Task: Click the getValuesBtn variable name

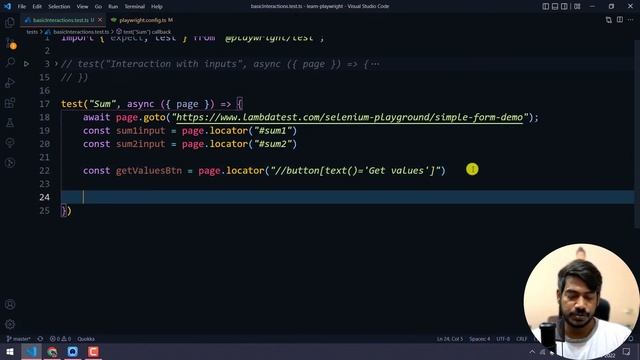Action: [149, 171]
